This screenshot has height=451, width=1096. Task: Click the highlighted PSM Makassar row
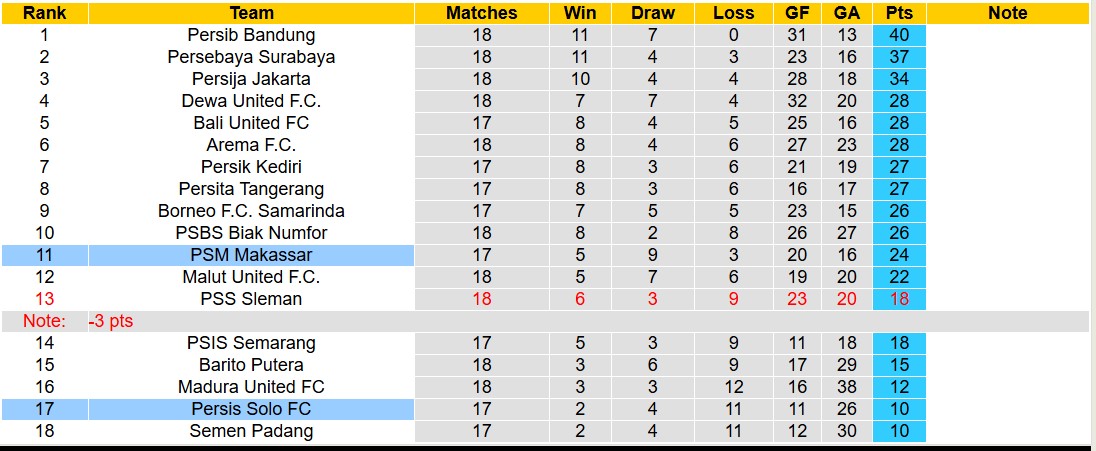click(251, 255)
